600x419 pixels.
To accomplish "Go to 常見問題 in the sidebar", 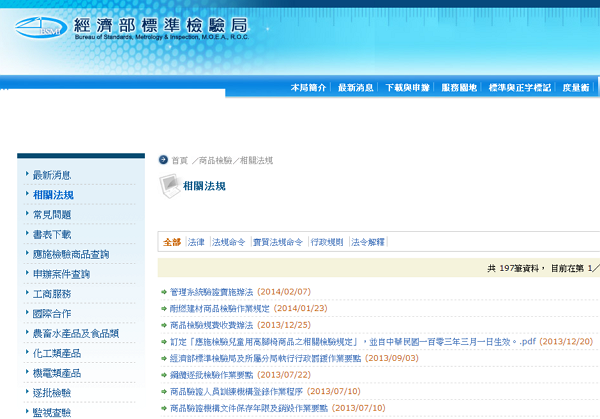I will [52, 214].
